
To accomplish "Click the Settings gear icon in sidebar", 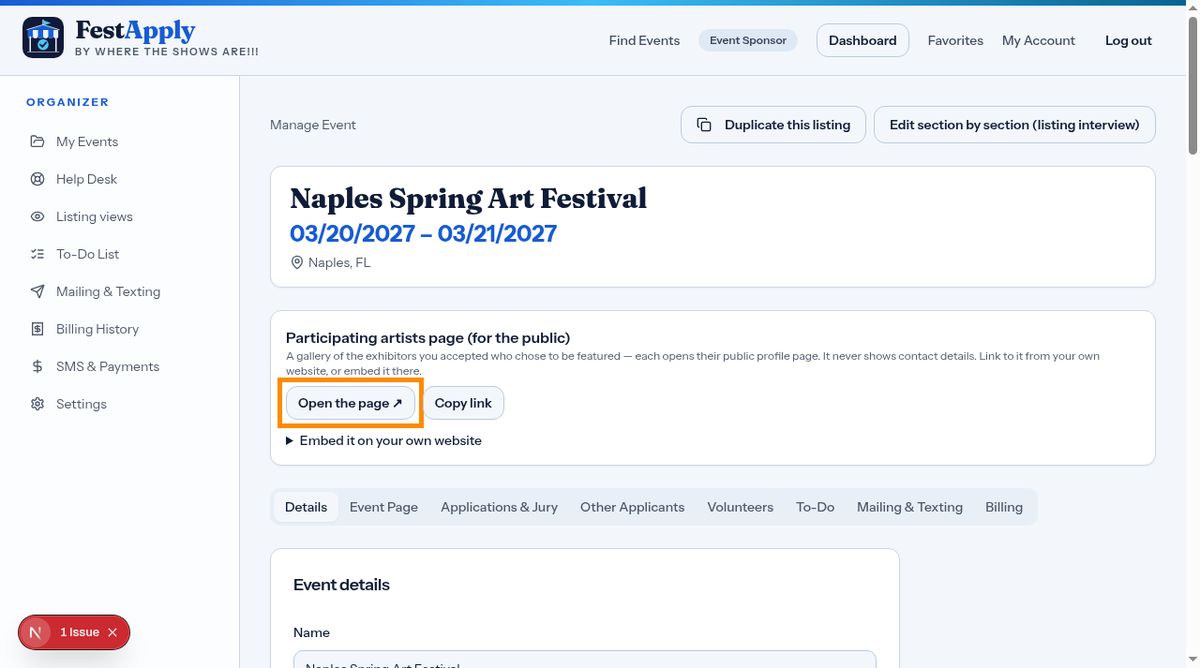I will [x=37, y=404].
